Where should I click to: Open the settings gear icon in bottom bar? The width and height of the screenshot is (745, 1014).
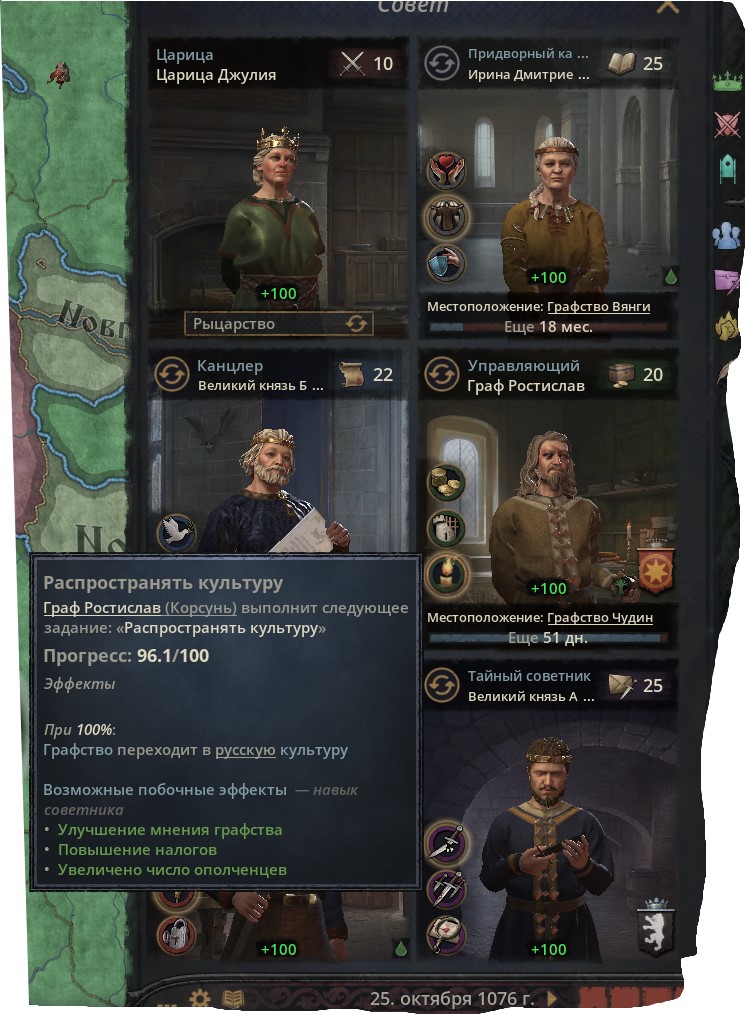click(199, 999)
